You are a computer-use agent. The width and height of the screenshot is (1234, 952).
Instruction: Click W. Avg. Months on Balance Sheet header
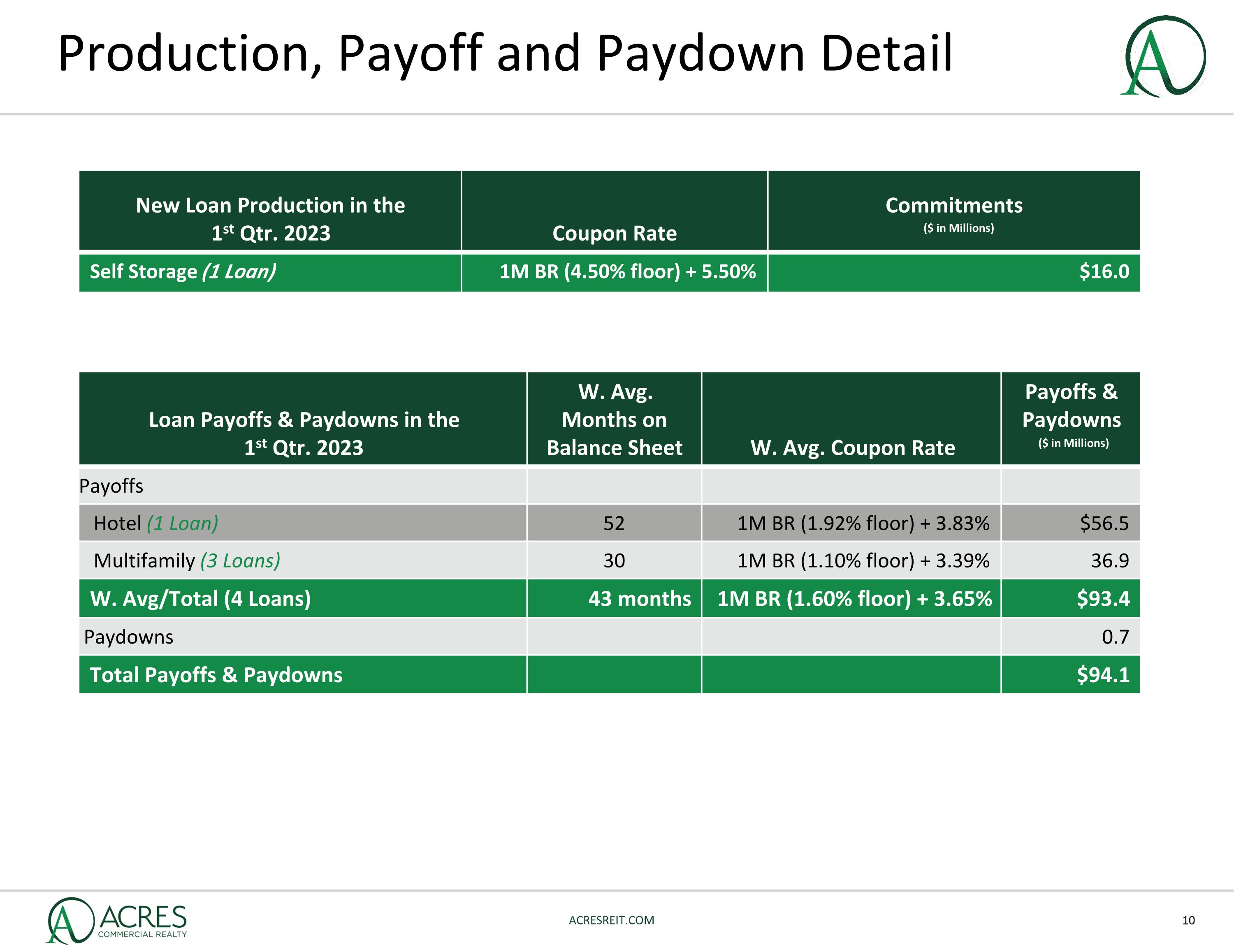pos(614,419)
